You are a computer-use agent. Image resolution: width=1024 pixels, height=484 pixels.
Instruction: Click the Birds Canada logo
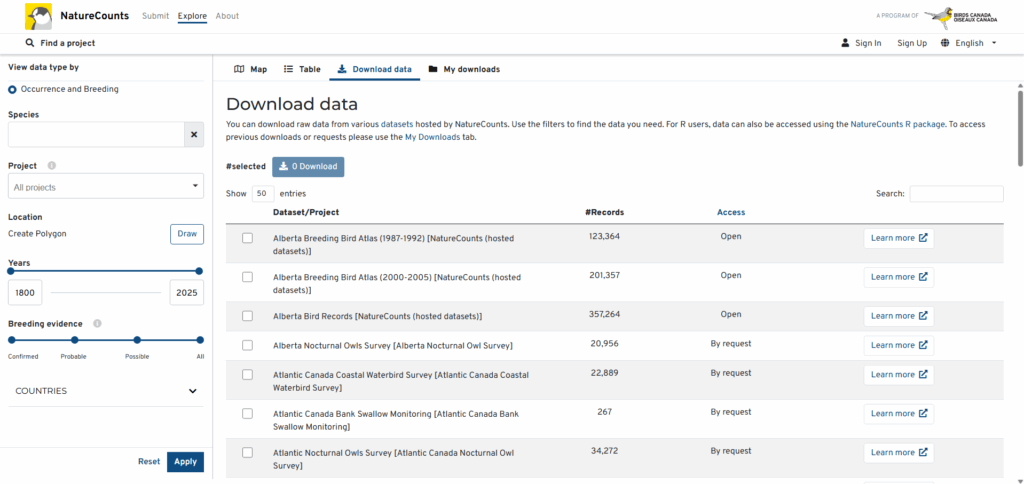tap(961, 16)
